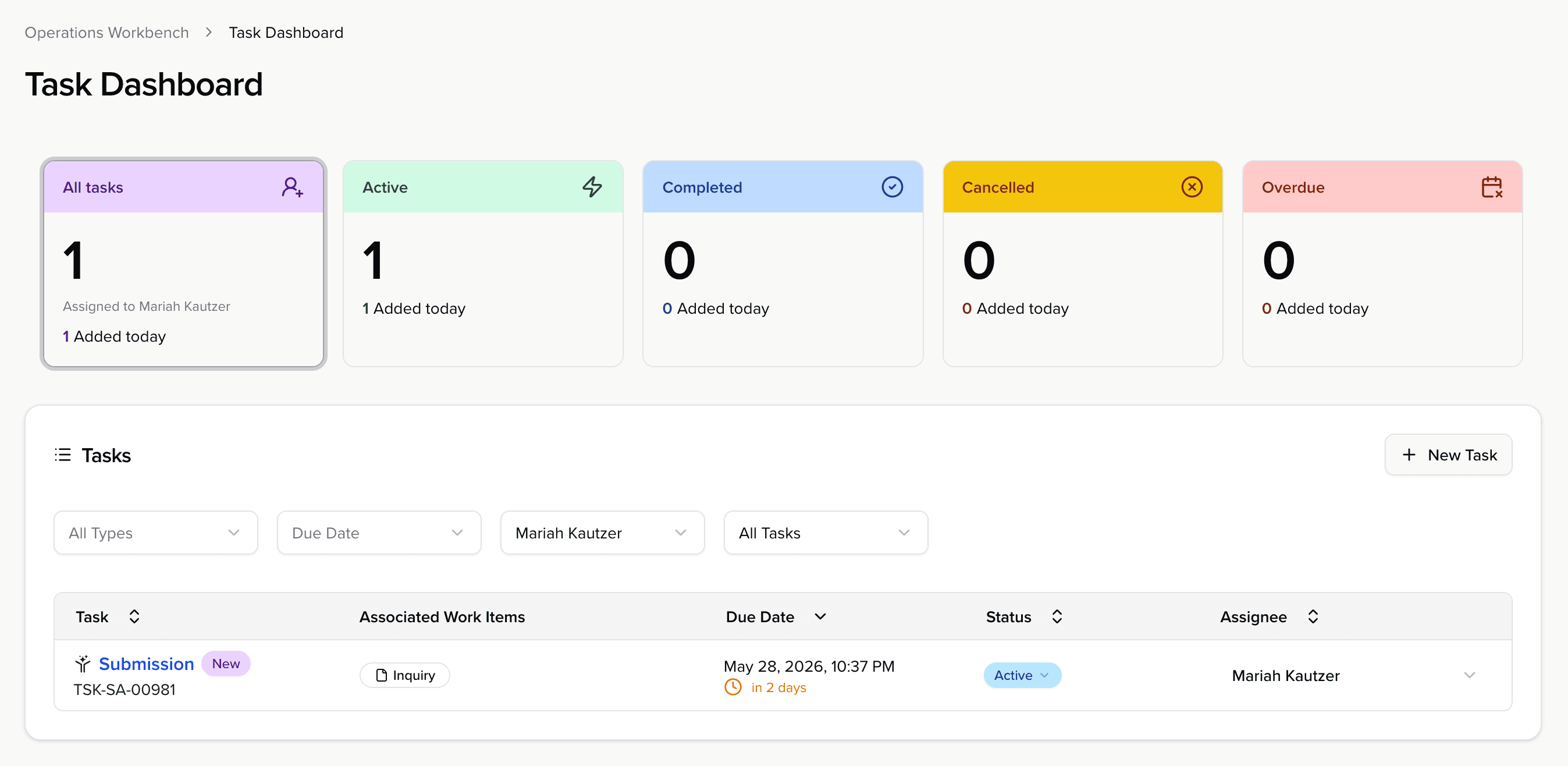Click the New badge on Submission
Viewport: 1568px width, 766px height.
pos(226,663)
